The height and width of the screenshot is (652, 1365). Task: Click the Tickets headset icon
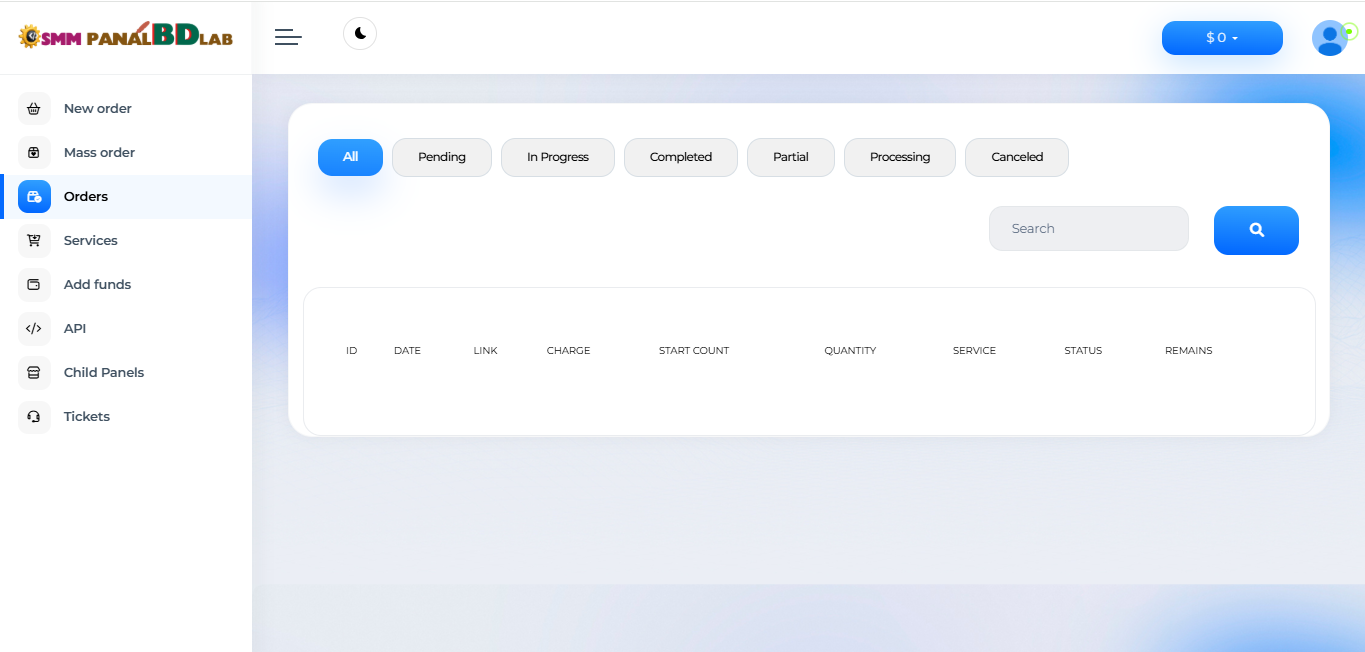pos(34,417)
